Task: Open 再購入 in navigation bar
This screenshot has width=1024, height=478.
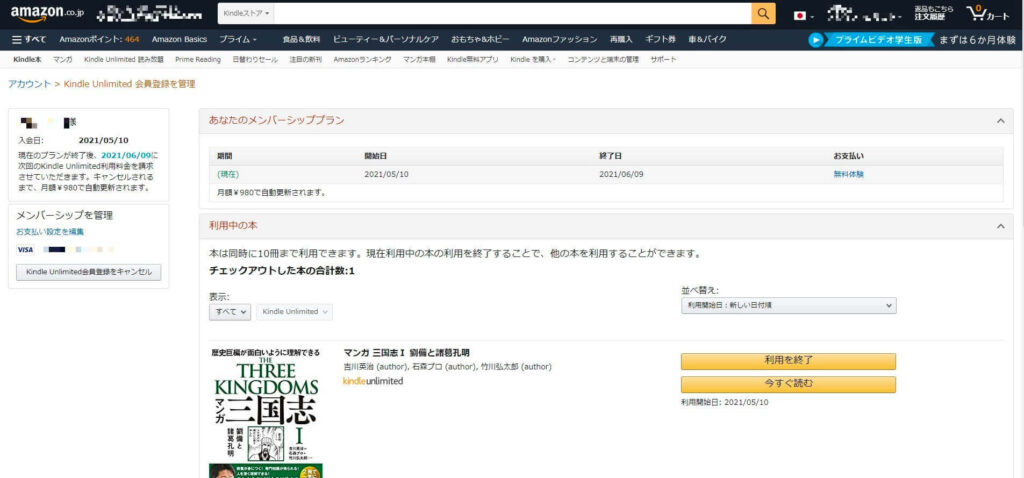Action: tap(621, 40)
